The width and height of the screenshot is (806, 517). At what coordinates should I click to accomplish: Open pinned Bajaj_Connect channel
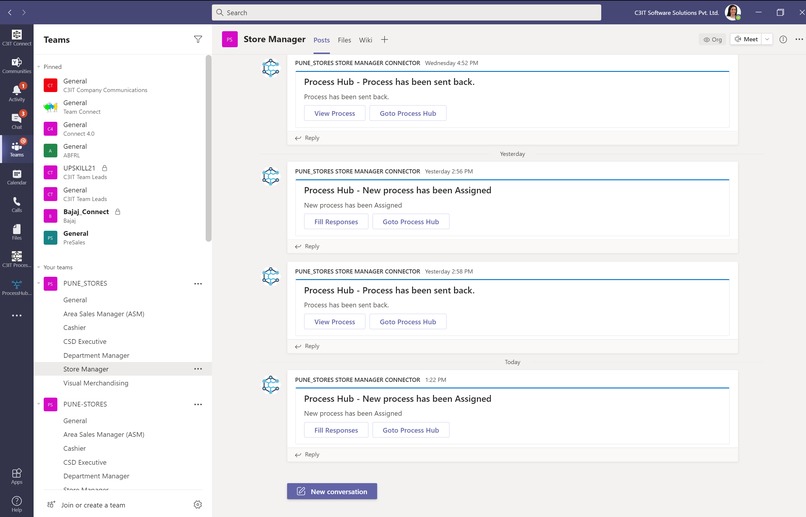(122, 216)
